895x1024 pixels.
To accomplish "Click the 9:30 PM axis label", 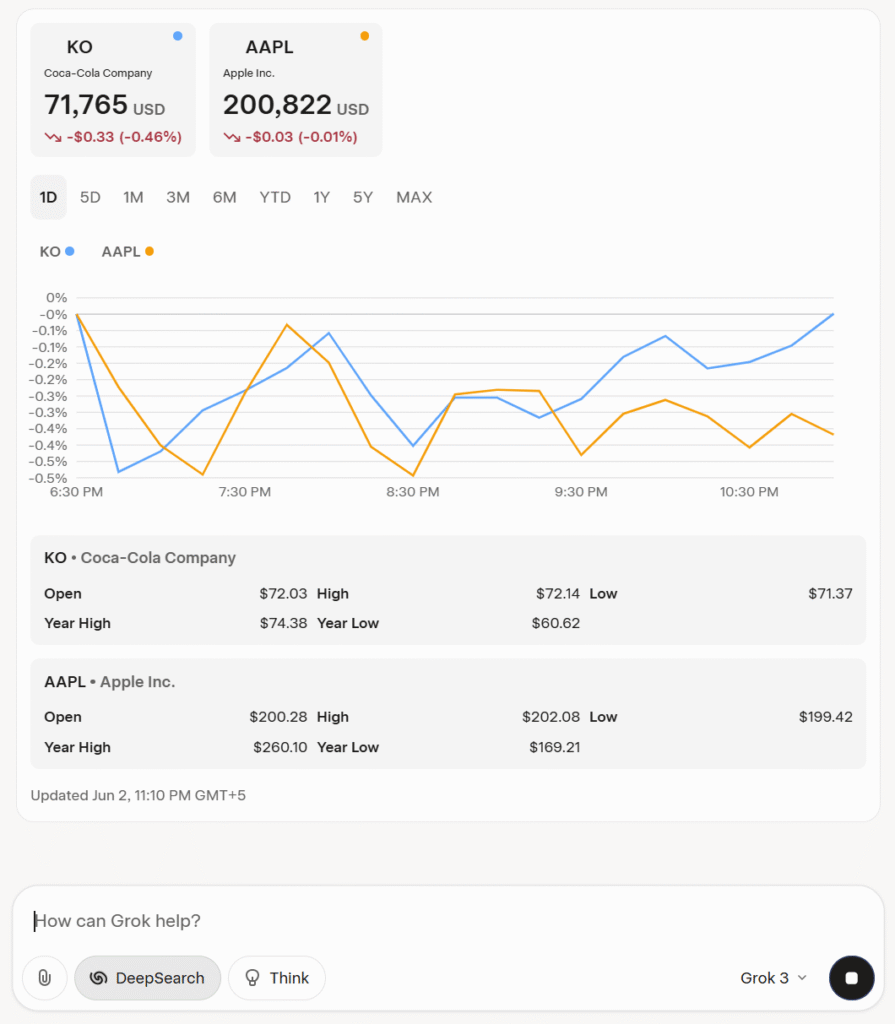I will [581, 492].
